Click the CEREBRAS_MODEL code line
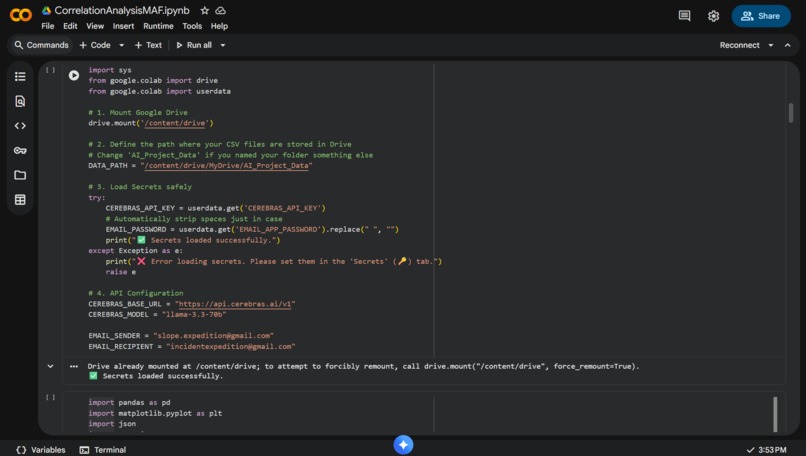Image resolution: width=806 pixels, height=456 pixels. click(157, 315)
